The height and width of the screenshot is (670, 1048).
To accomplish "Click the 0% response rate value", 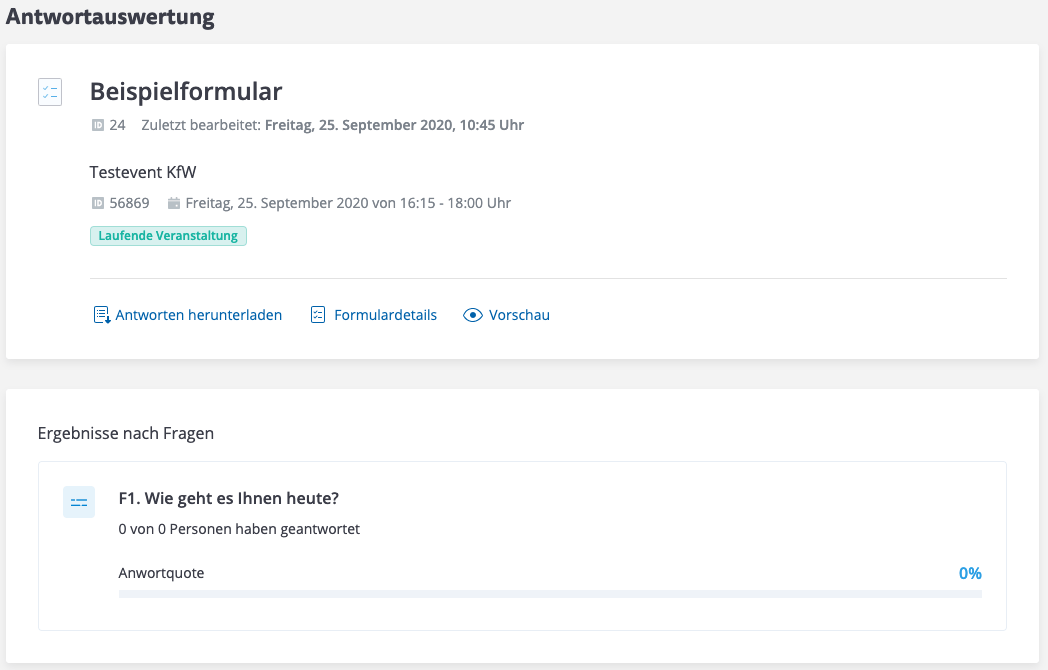I will tap(970, 574).
